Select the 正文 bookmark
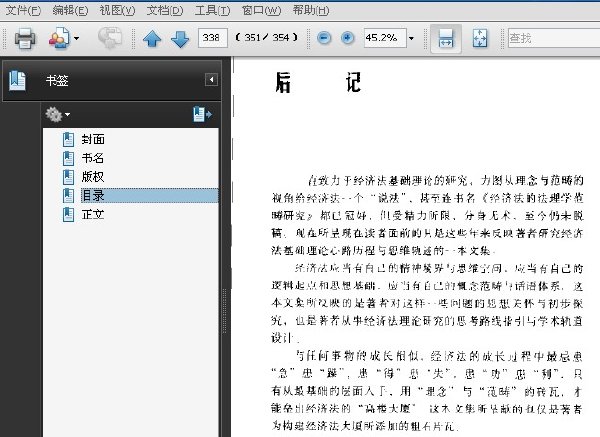Viewport: 600px width, 437px height. (x=93, y=214)
